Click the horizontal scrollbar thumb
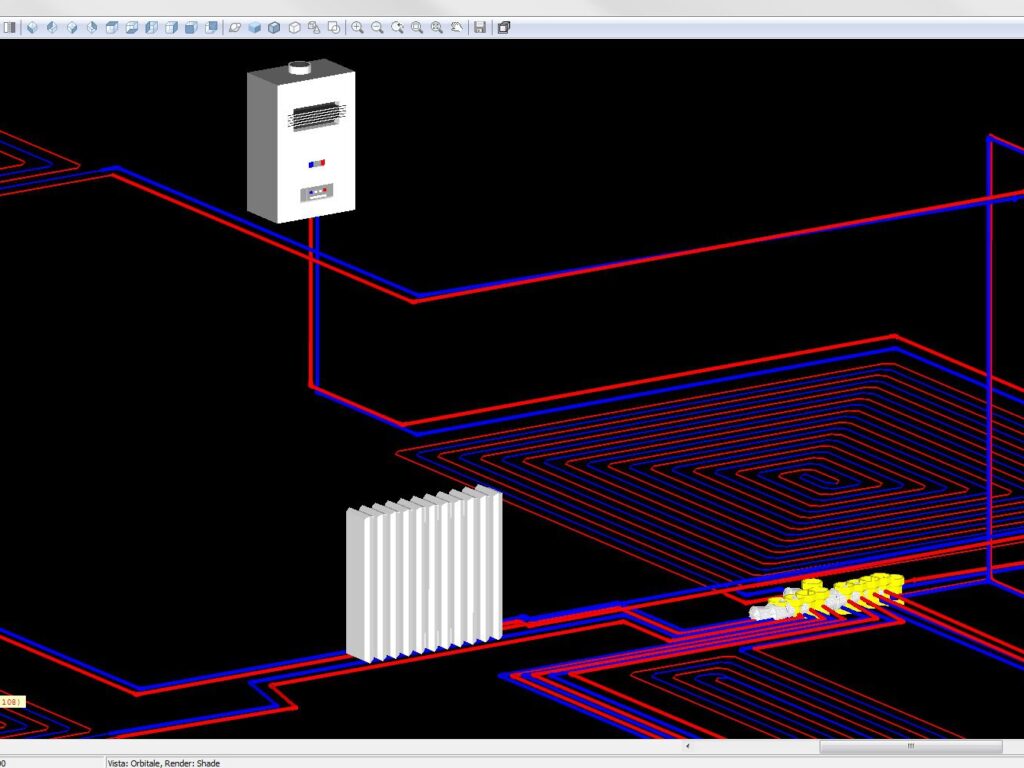The width and height of the screenshot is (1024, 768). point(910,746)
